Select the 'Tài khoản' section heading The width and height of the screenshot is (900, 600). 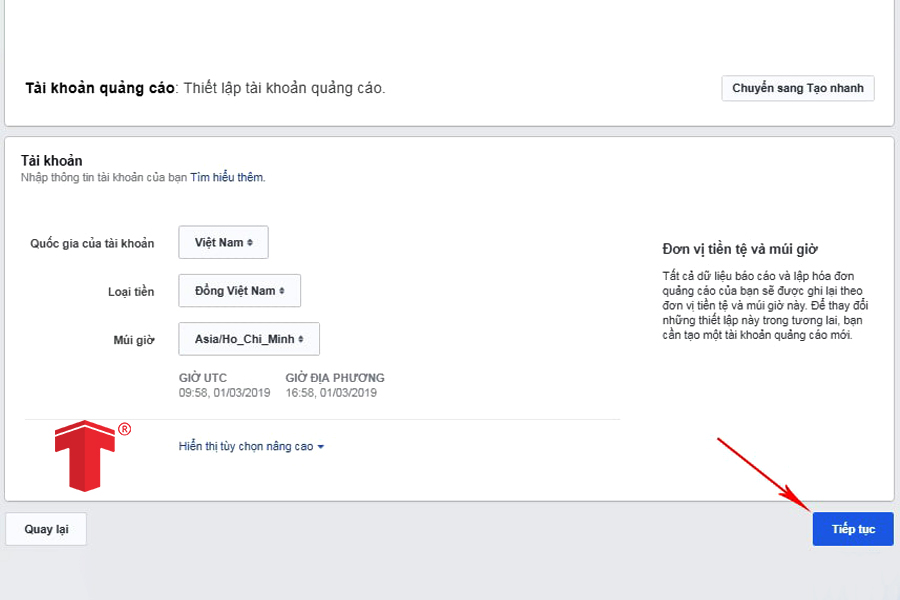52,161
